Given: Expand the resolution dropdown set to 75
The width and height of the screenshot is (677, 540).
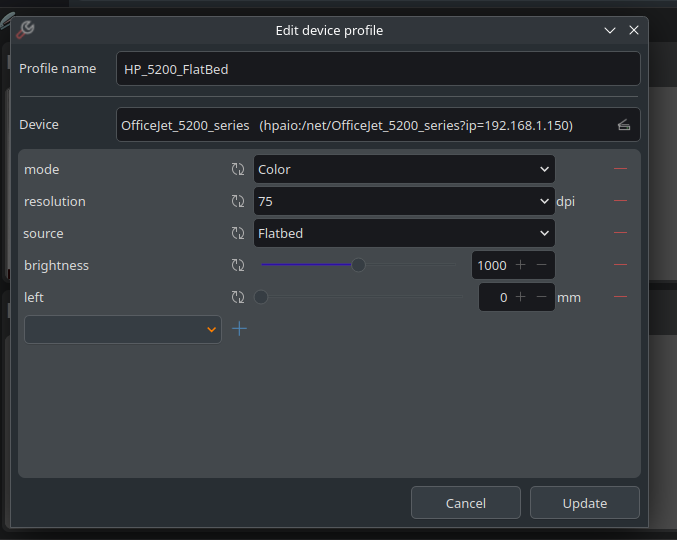Looking at the screenshot, I should (x=403, y=201).
